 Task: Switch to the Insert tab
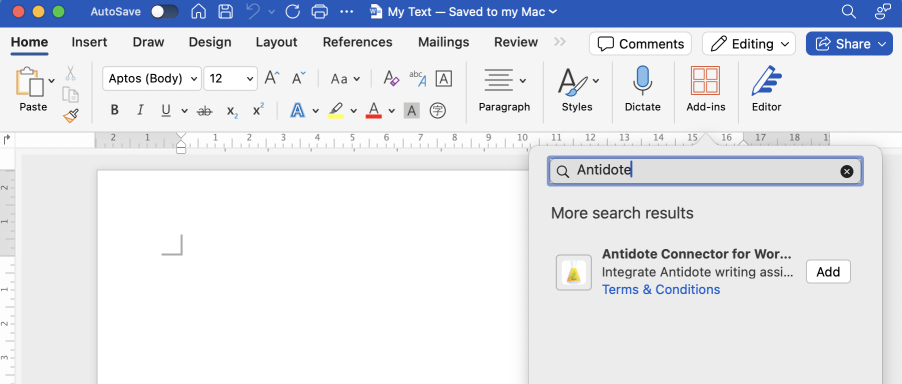(89, 42)
